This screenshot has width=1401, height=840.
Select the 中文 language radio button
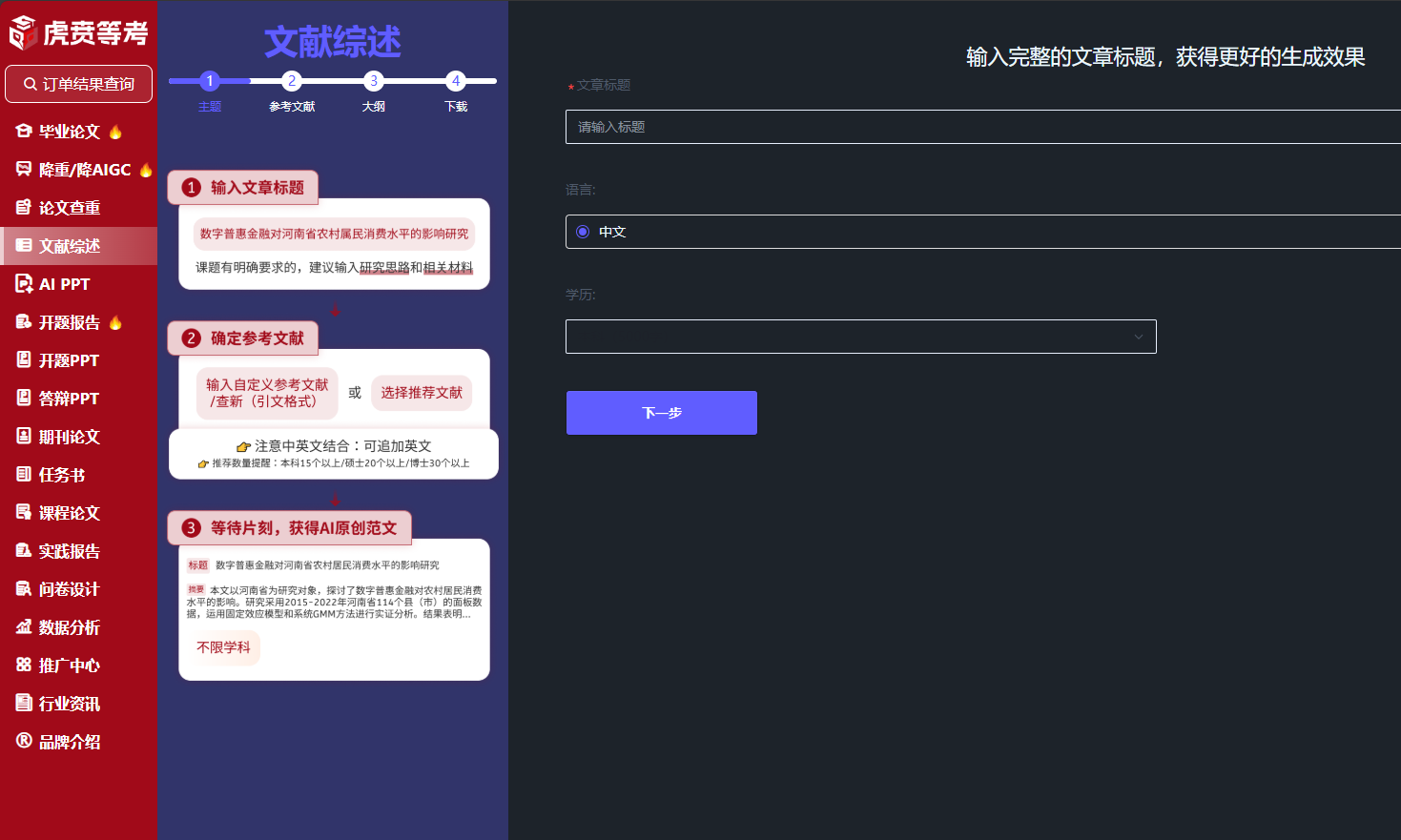coord(583,232)
